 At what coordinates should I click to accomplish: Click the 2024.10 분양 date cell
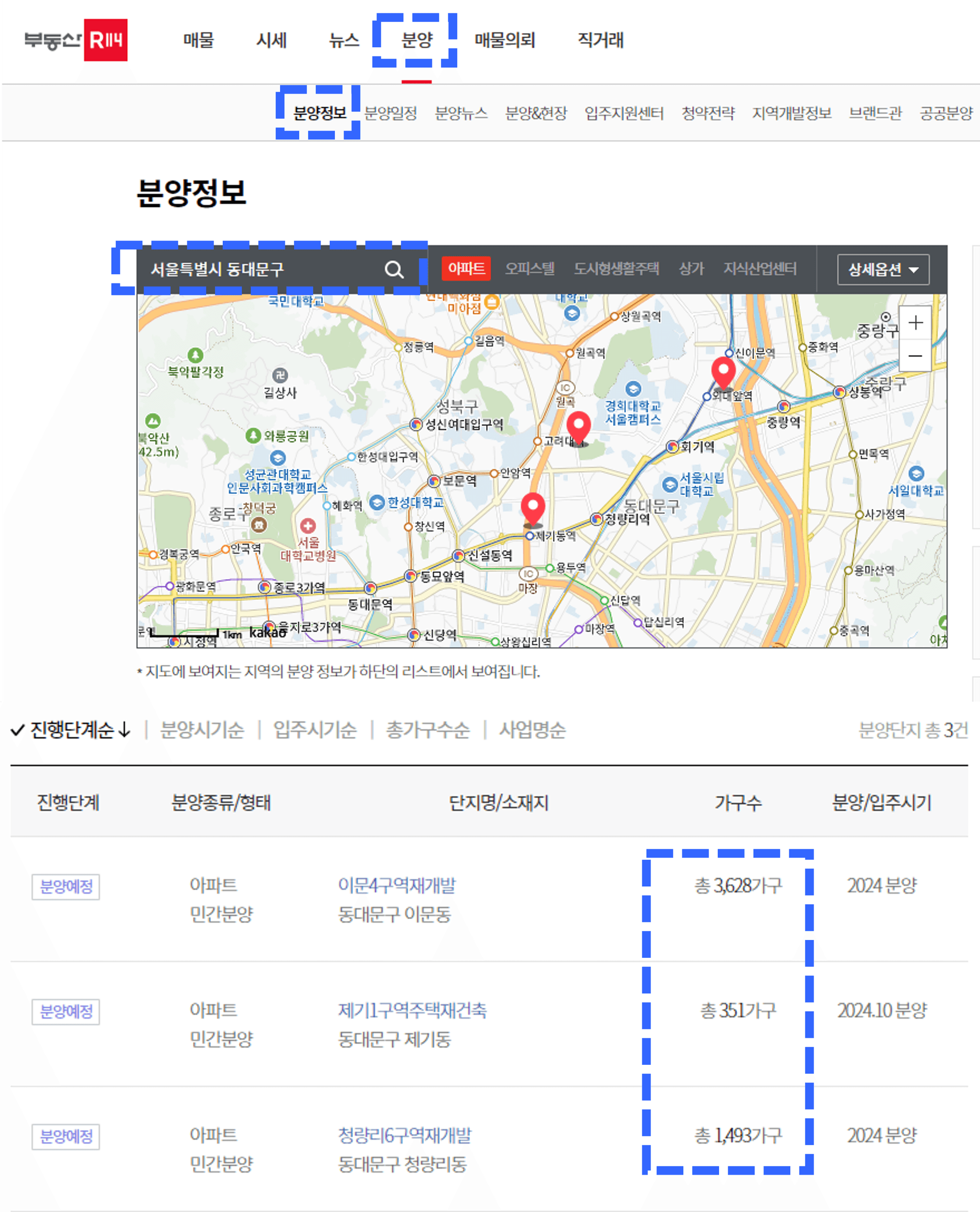click(x=882, y=1010)
